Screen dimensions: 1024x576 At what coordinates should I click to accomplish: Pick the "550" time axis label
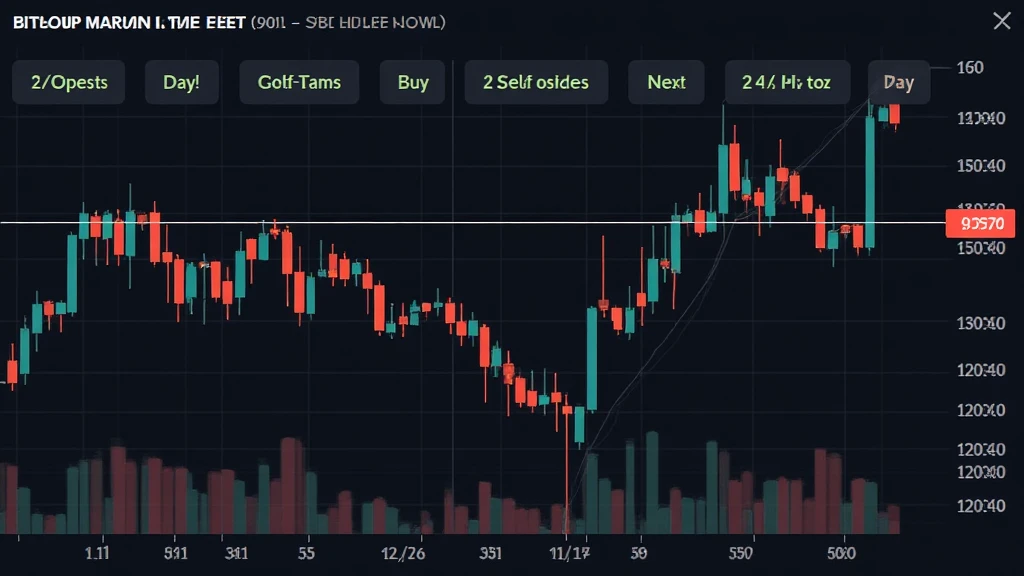pyautogui.click(x=741, y=551)
